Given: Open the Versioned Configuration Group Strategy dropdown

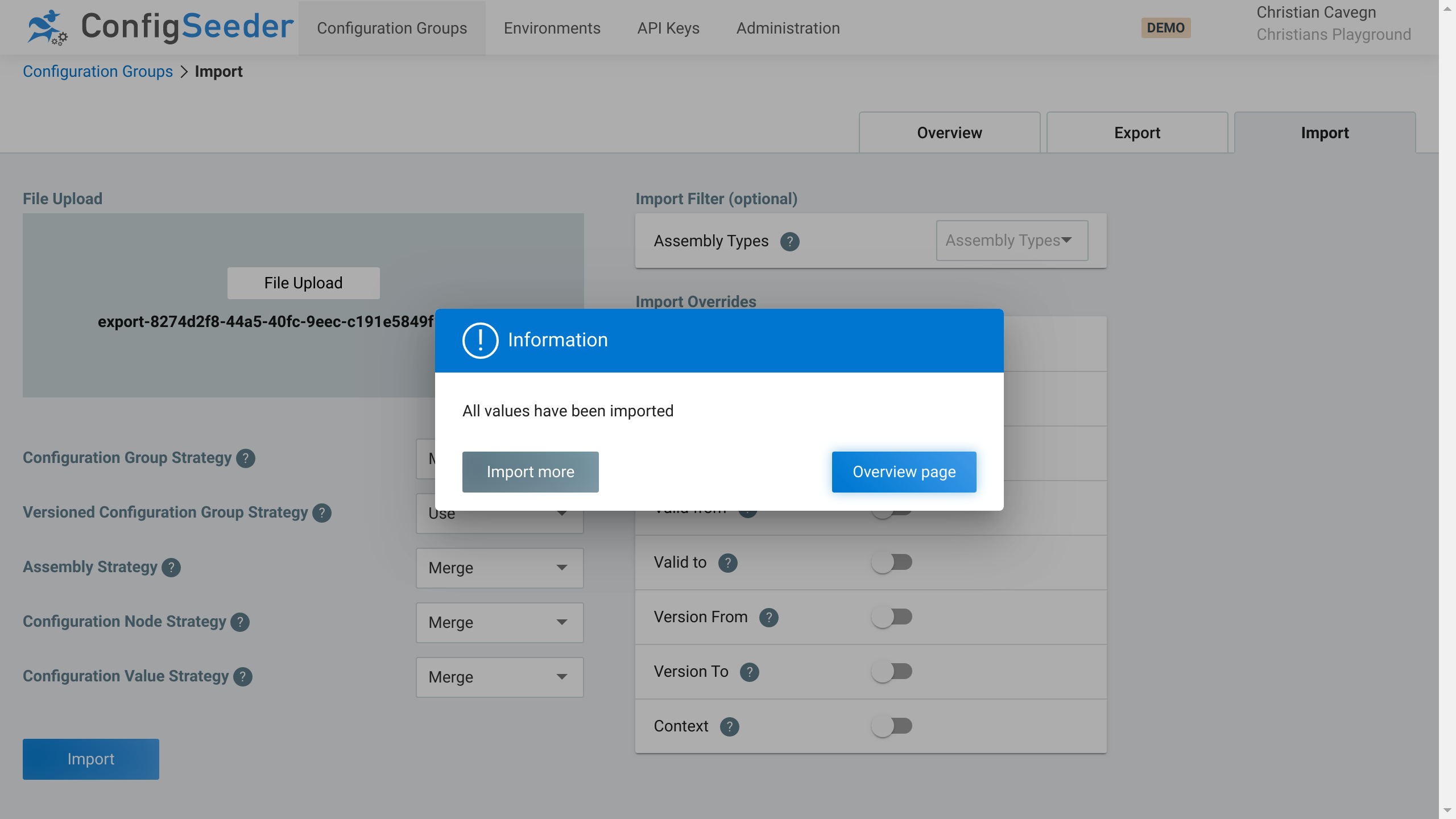Looking at the screenshot, I should 499,513.
